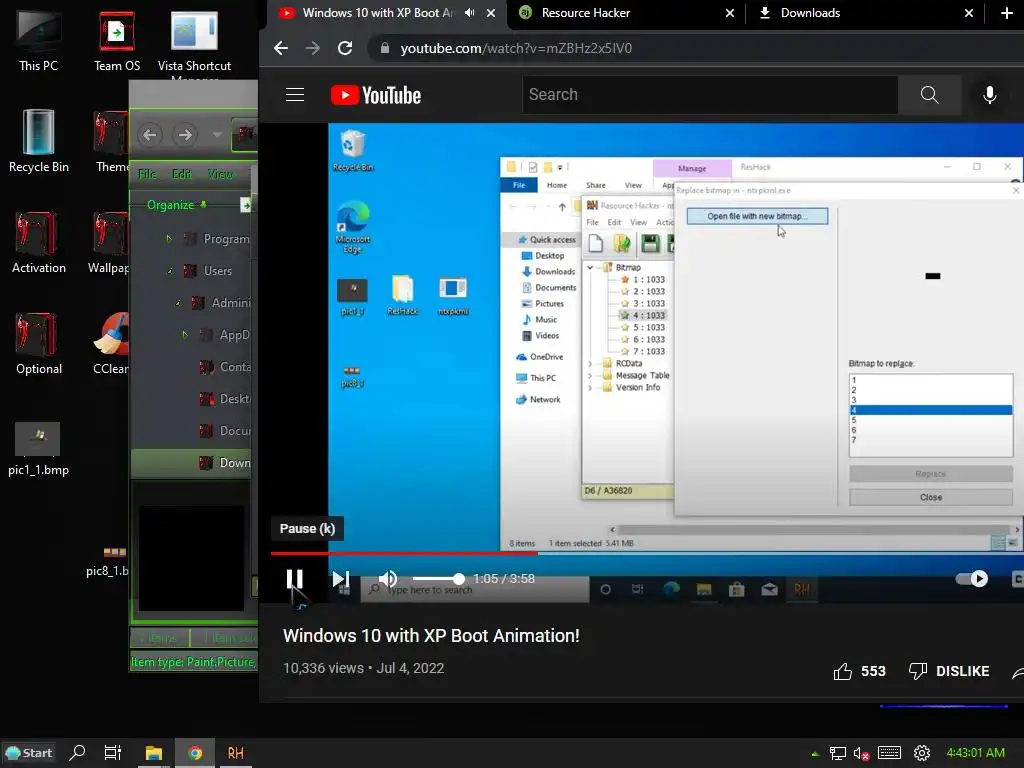Collapse the Admin tree node
Image resolution: width=1024 pixels, height=768 pixels.
[x=178, y=303]
